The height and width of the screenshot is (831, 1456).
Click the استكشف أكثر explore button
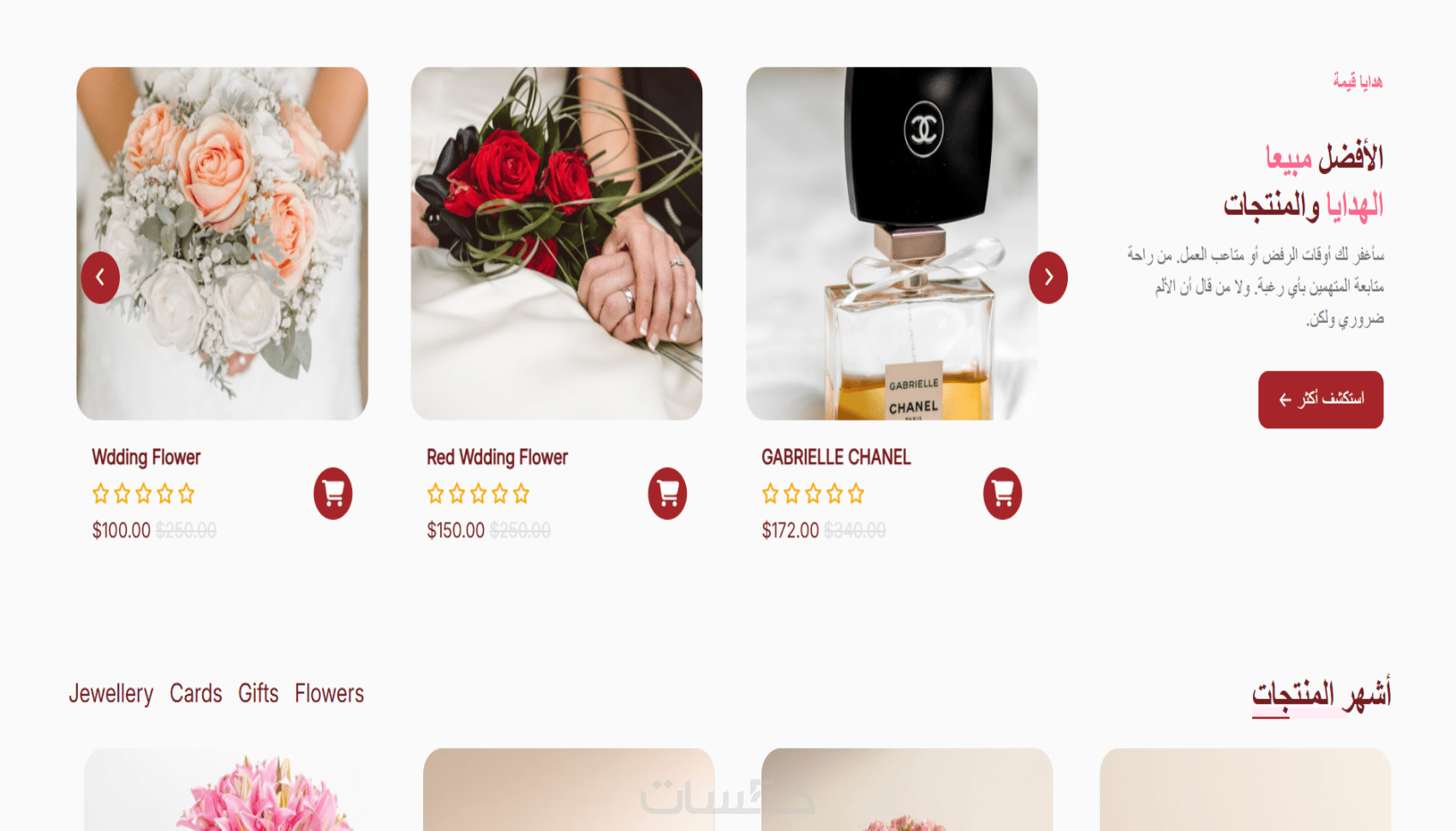click(1321, 399)
